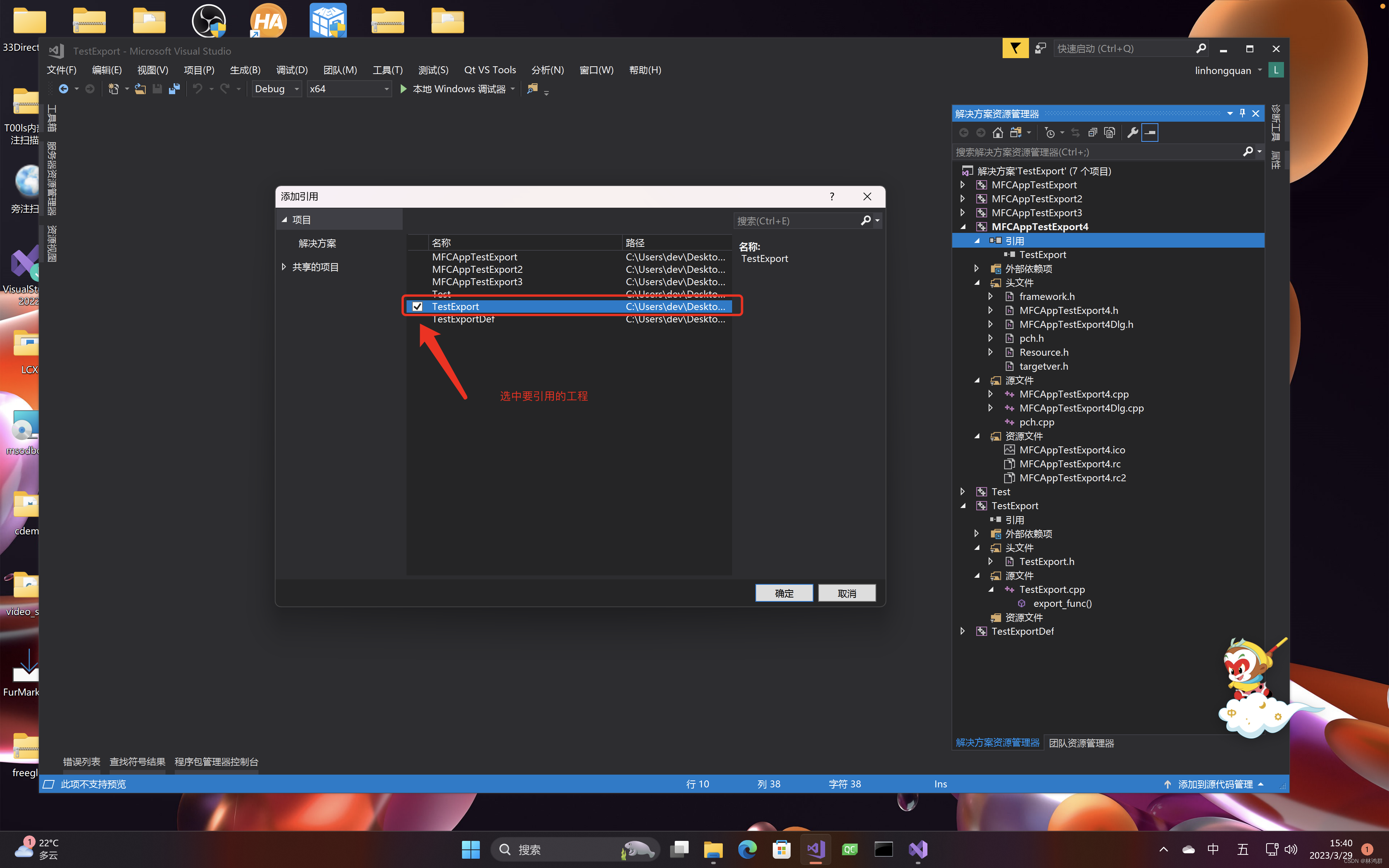The image size is (1389, 868).
Task: Select MFCAppTestExport3 row in reference list
Action: tap(569, 282)
